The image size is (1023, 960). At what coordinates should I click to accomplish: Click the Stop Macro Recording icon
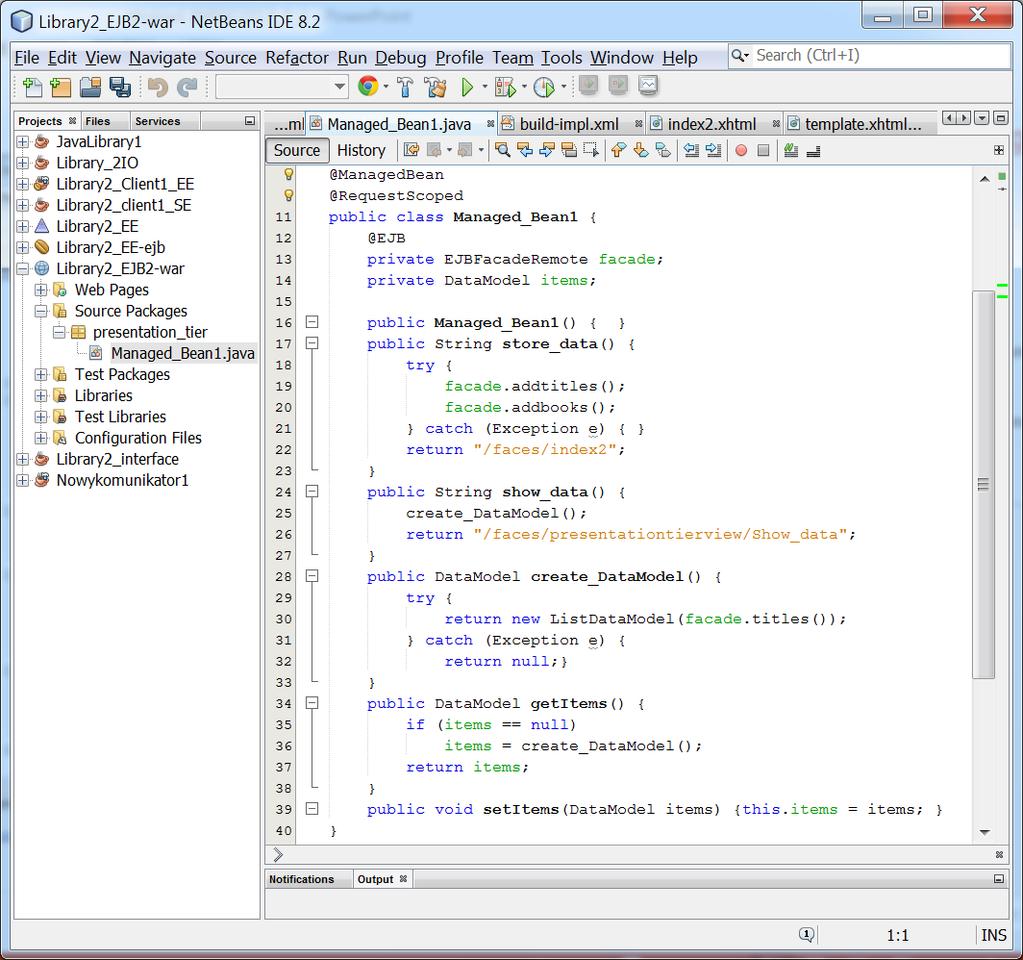(763, 151)
